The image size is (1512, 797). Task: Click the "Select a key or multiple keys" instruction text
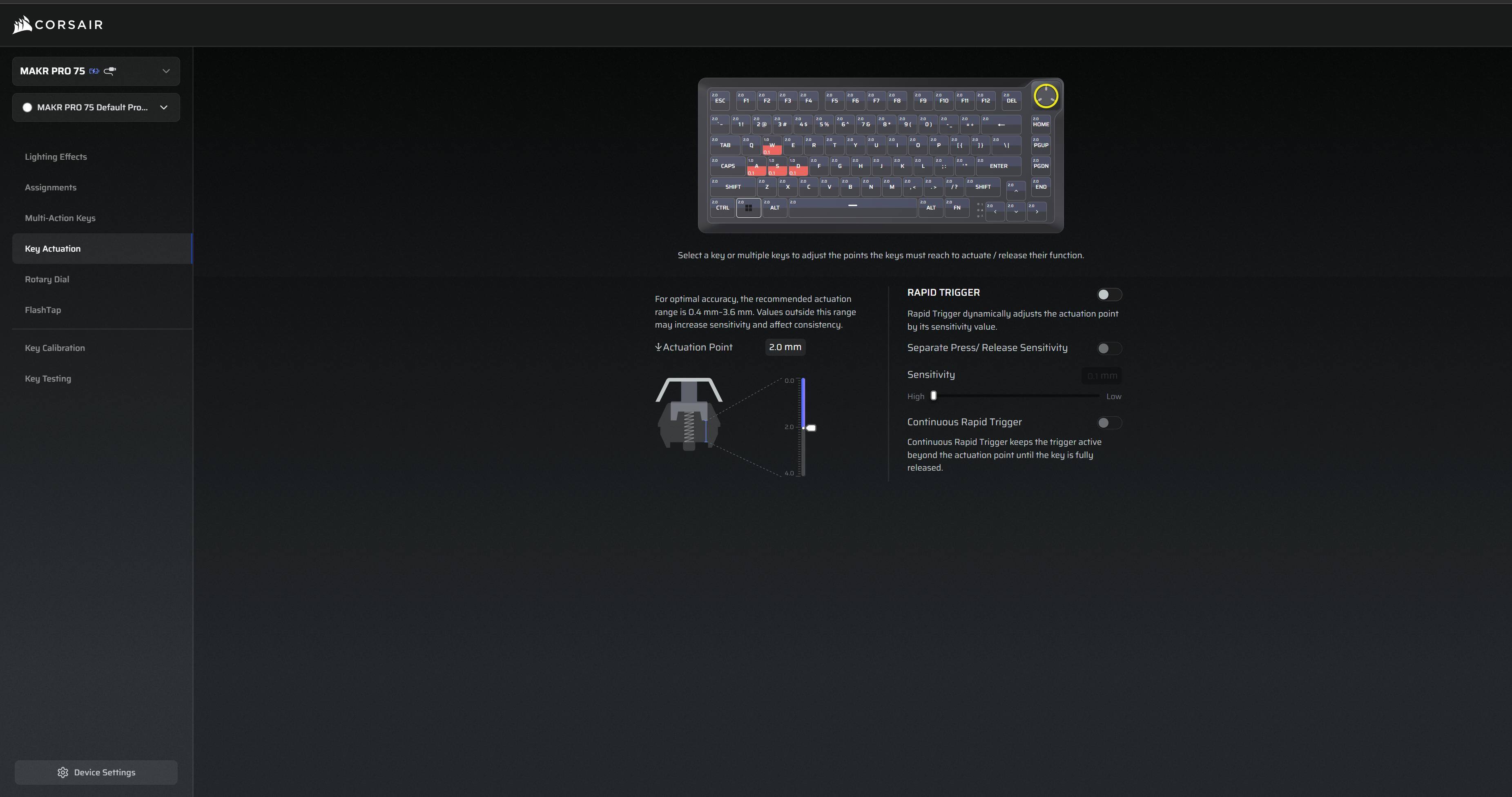click(x=881, y=255)
